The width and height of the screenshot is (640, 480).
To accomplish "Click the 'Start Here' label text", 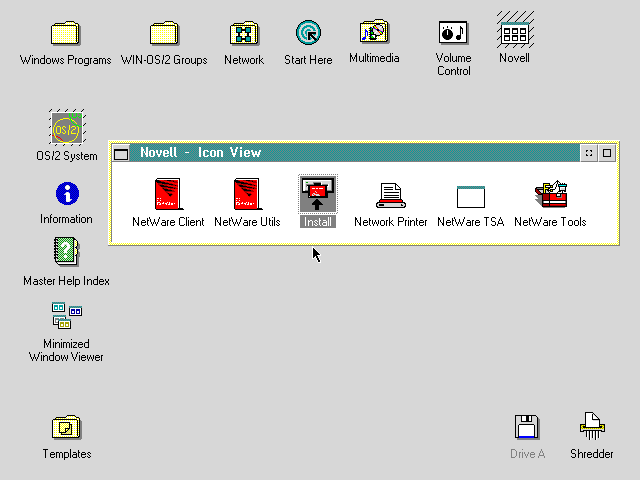I will (x=308, y=60).
